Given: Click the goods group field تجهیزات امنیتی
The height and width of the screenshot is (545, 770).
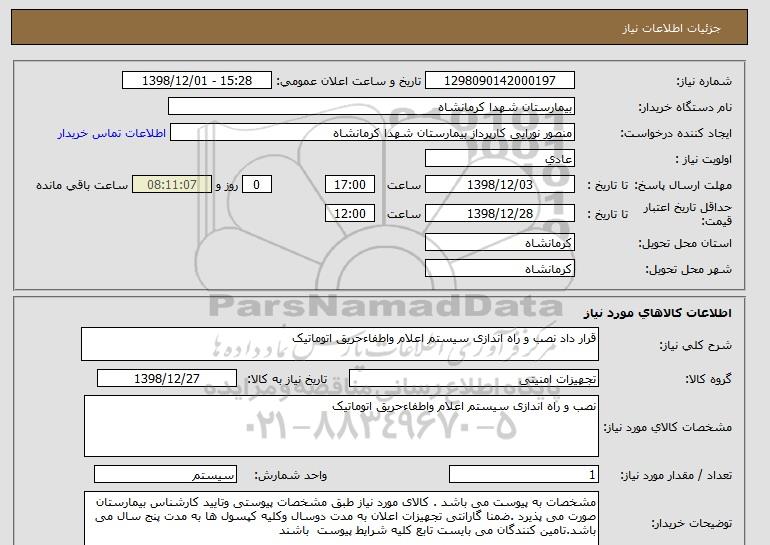Looking at the screenshot, I should click(x=473, y=379).
